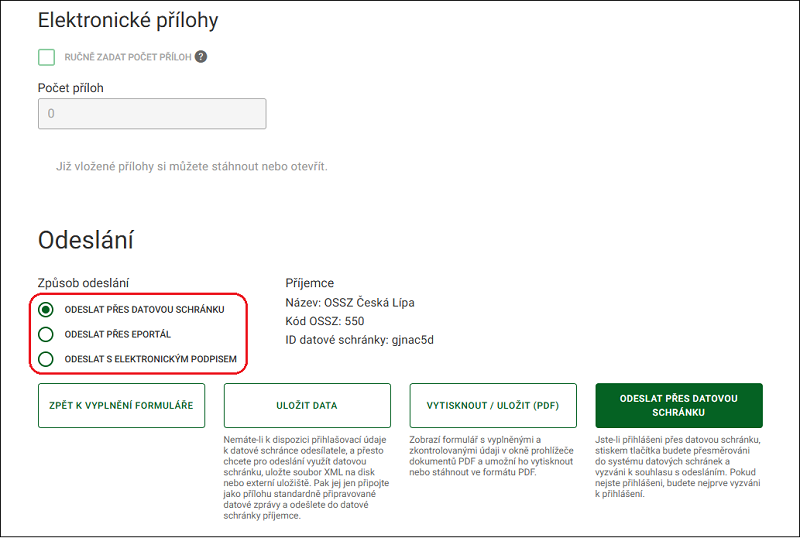Open 'Vytisknout / Uložit (PDF)' button
The image size is (800, 538).
(x=493, y=405)
